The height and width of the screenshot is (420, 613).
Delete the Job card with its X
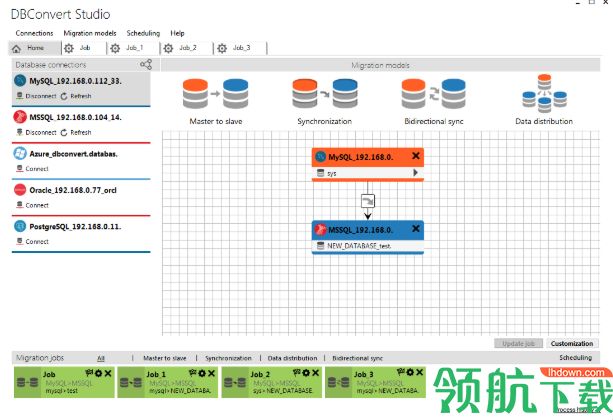coord(108,373)
